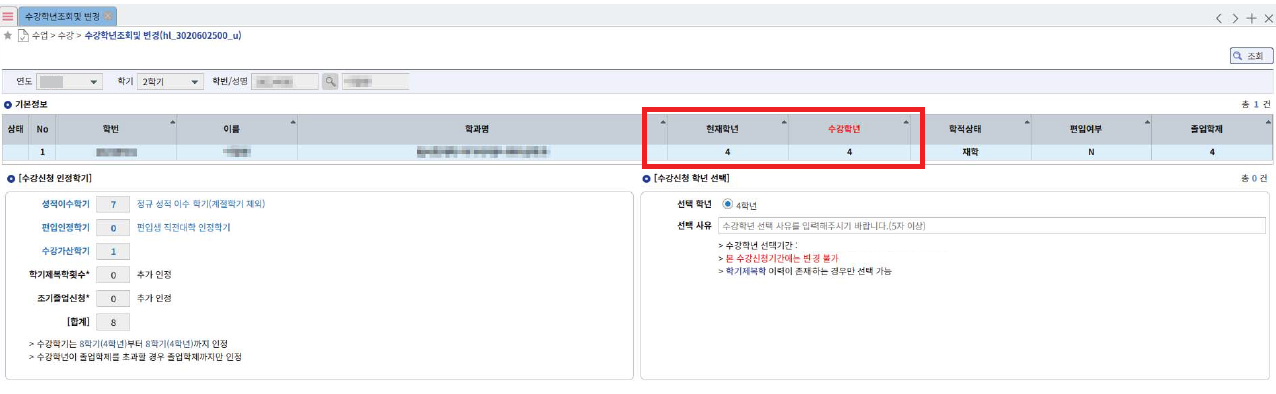Click the document icon beside breadcrumb
Screen dimensions: 1276x394
(x=23, y=35)
